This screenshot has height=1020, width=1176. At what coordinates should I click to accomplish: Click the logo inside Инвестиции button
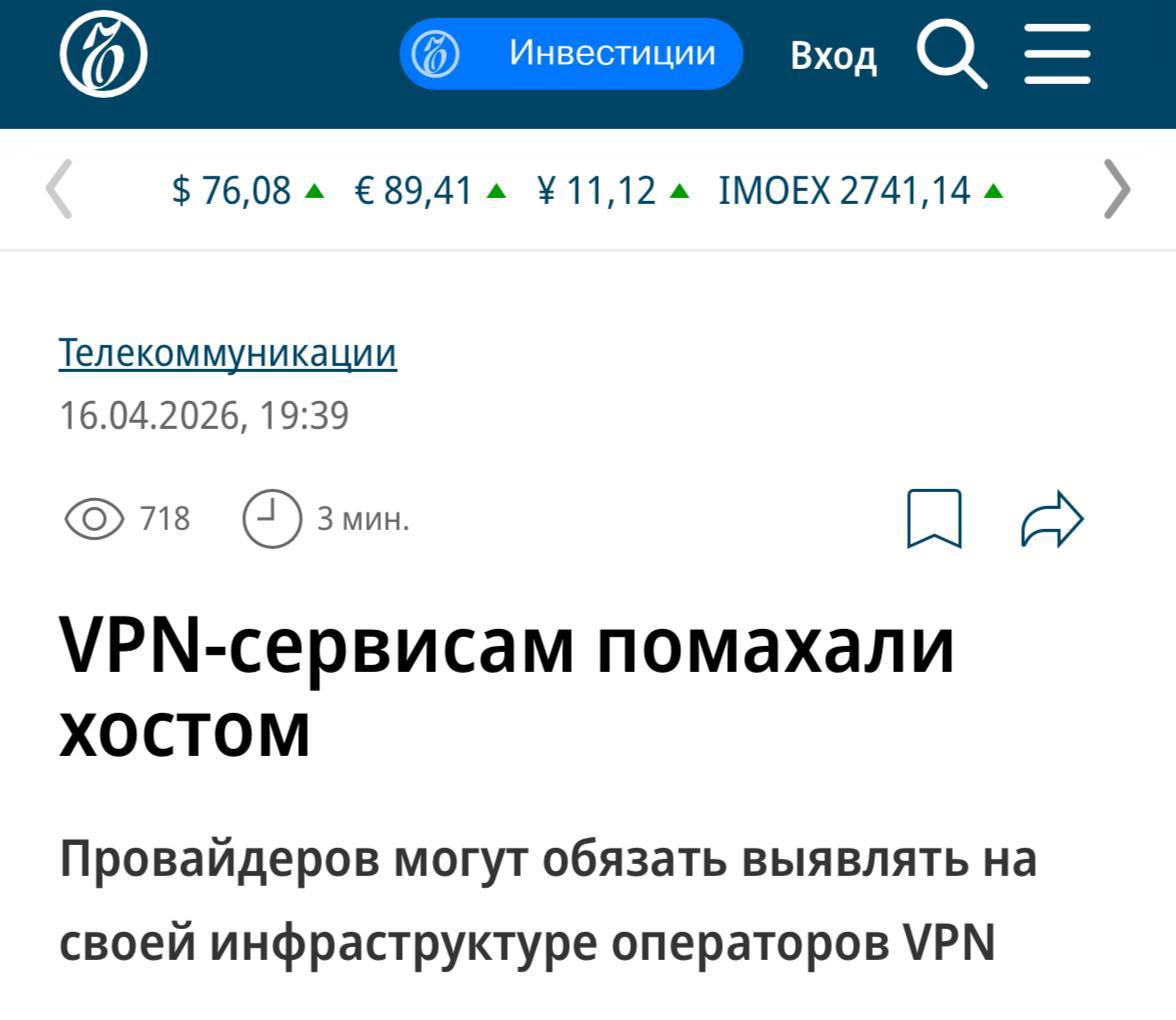[x=435, y=54]
